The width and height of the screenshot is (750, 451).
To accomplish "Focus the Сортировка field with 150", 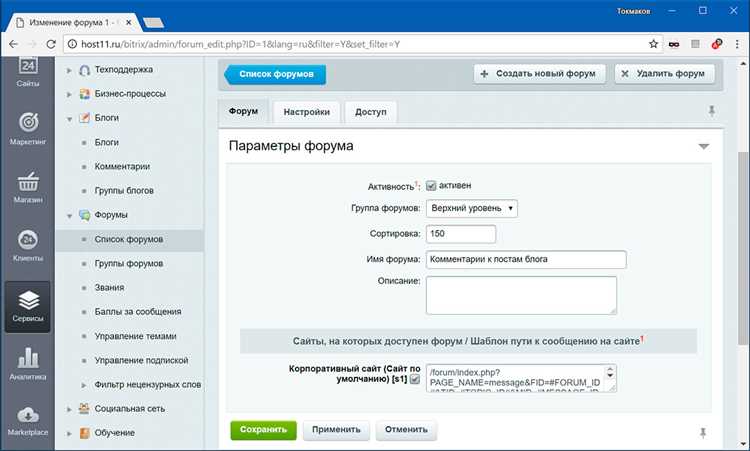I will coord(461,234).
